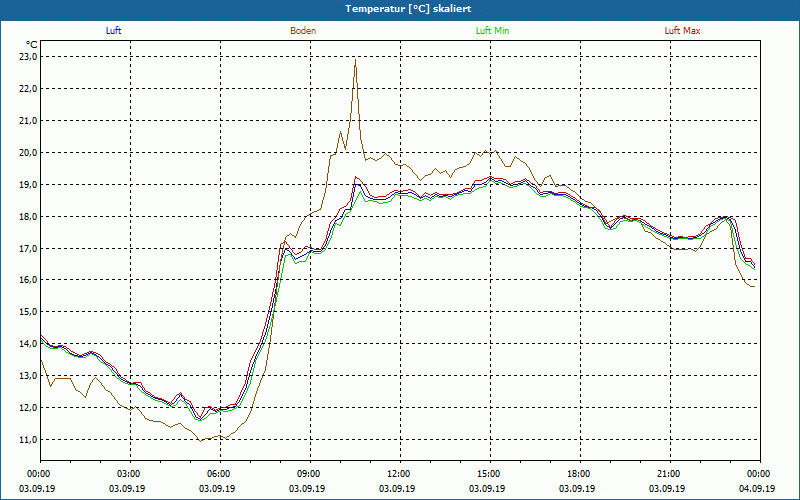This screenshot has height=500, width=800.
Task: Click the °C unit label
Action: pyautogui.click(x=32, y=45)
